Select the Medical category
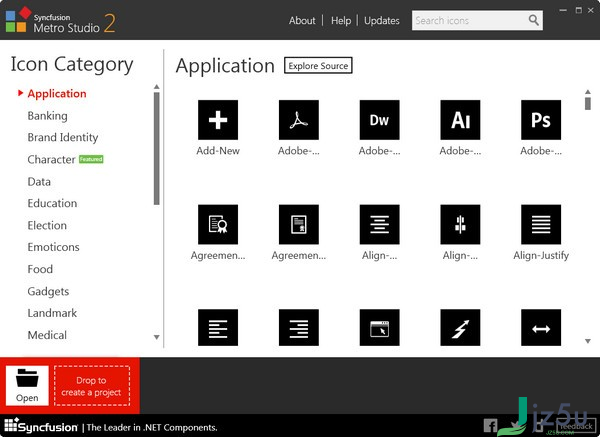This screenshot has height=437, width=600. pyautogui.click(x=47, y=335)
